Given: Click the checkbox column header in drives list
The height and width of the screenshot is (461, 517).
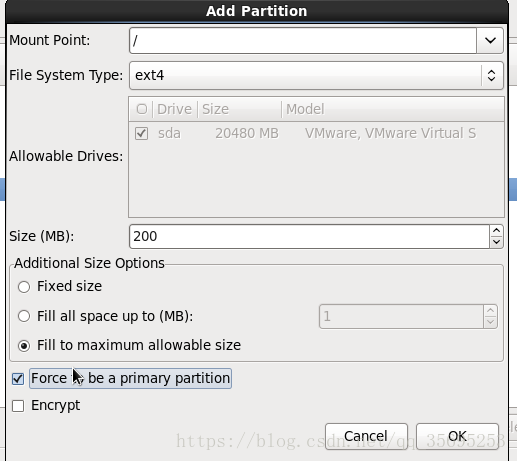Looking at the screenshot, I should click(x=141, y=109).
